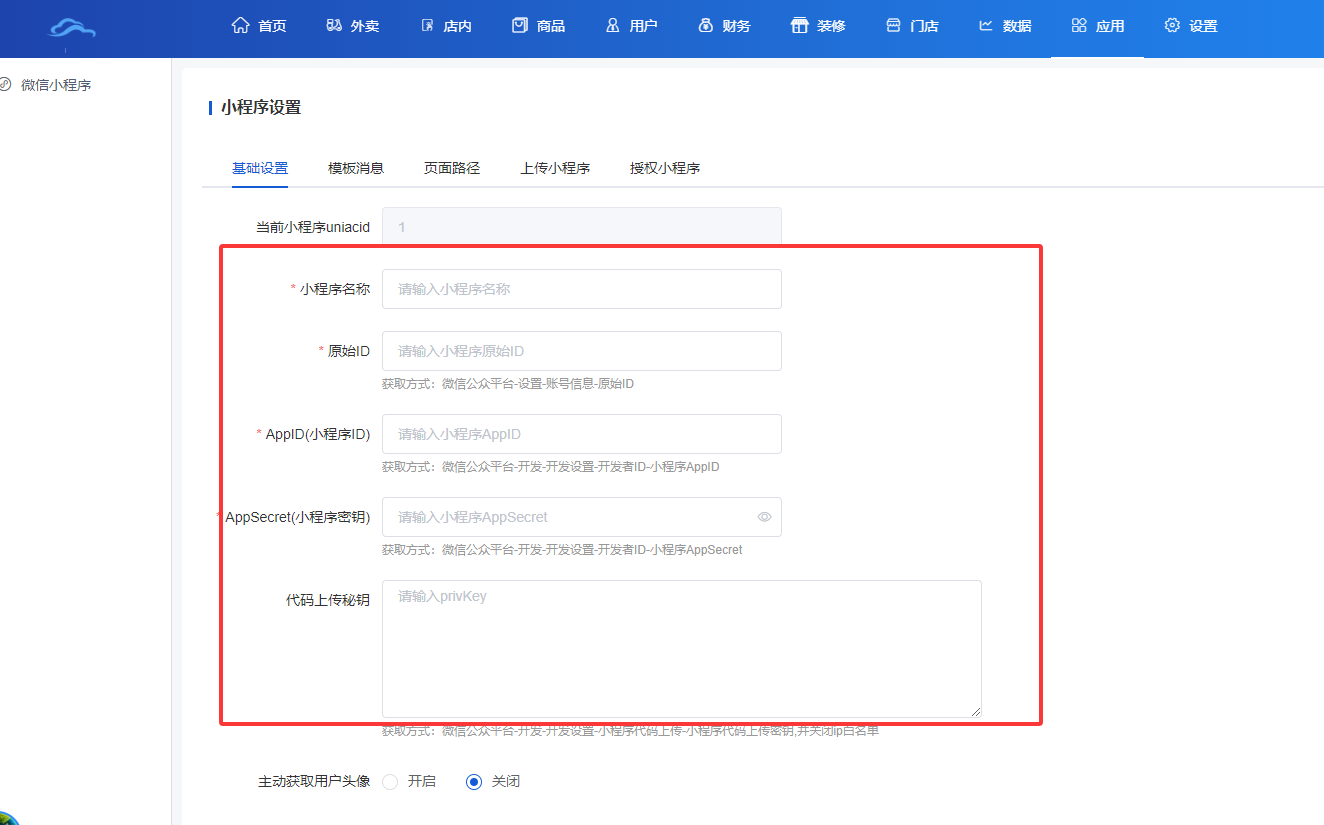Image resolution: width=1324 pixels, height=825 pixels.
Task: Focus the AppSecret(小程序密钥) input field
Action: click(x=582, y=517)
